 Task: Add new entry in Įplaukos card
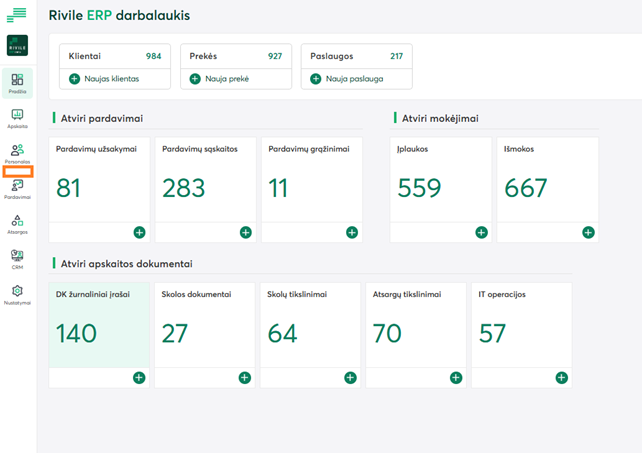[x=481, y=232]
